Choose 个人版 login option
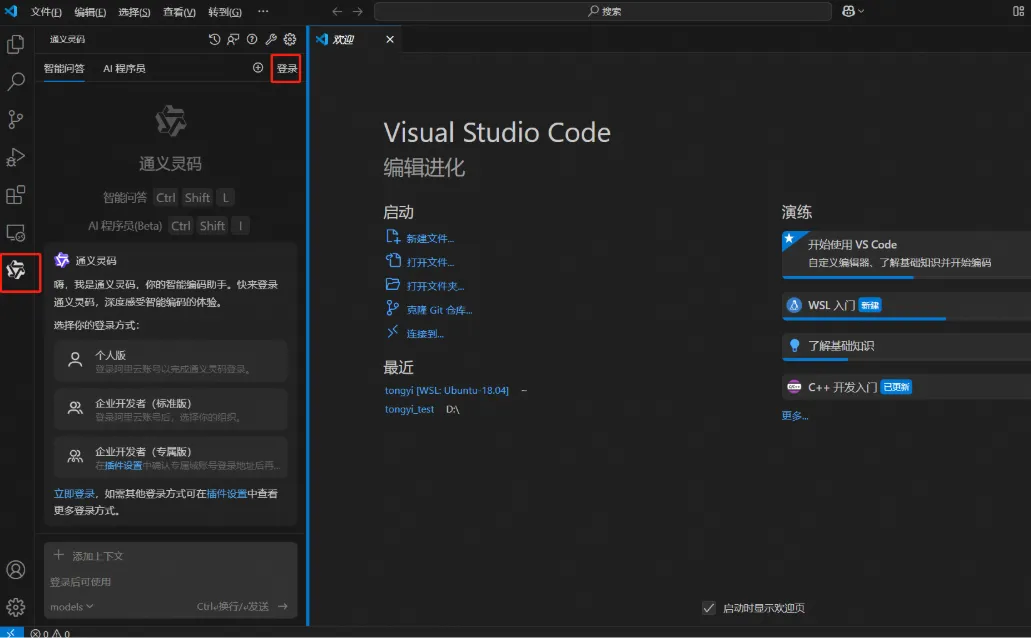1031x638 pixels. (170, 361)
